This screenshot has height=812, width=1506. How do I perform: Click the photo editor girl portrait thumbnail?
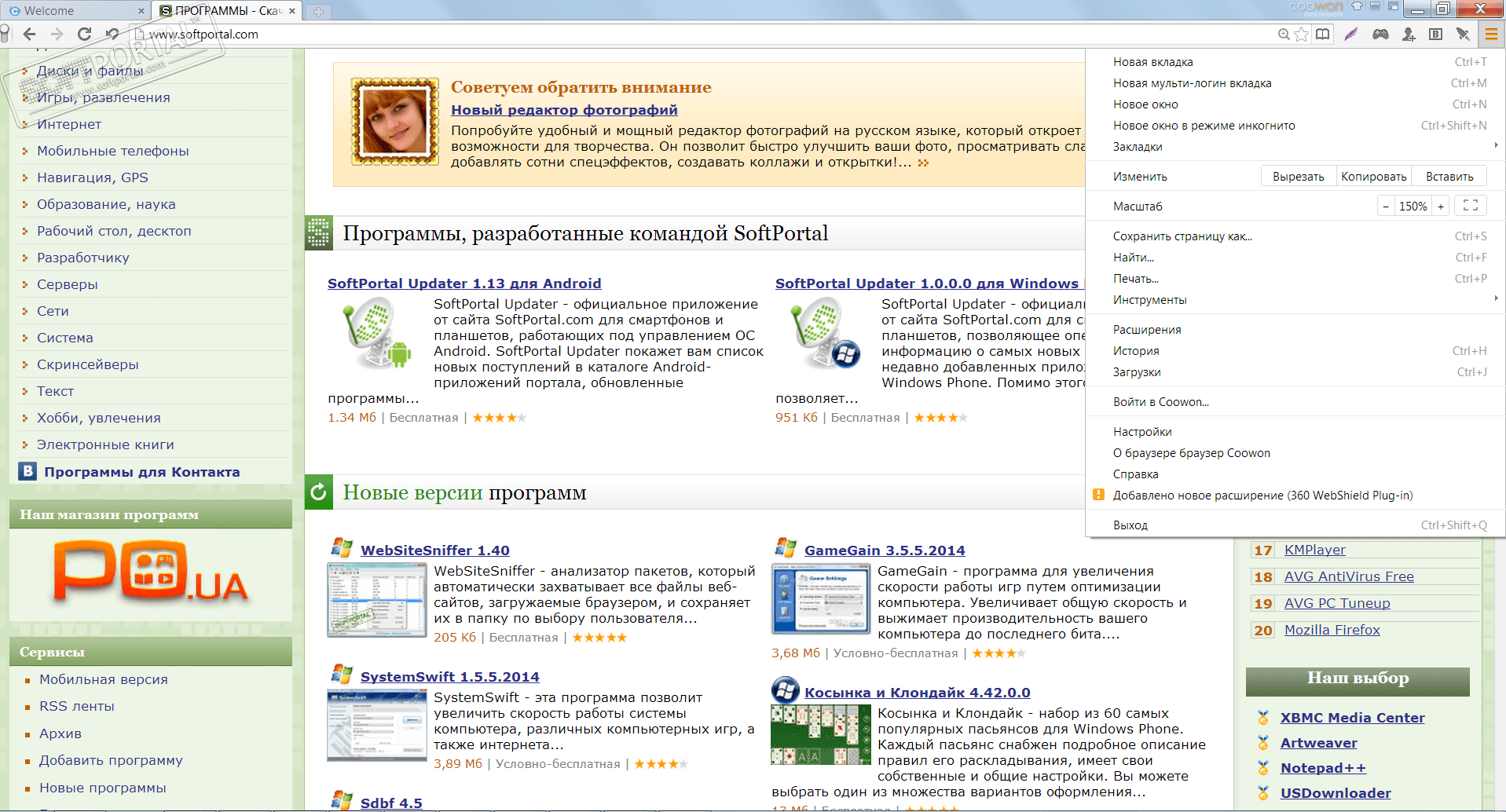point(394,122)
